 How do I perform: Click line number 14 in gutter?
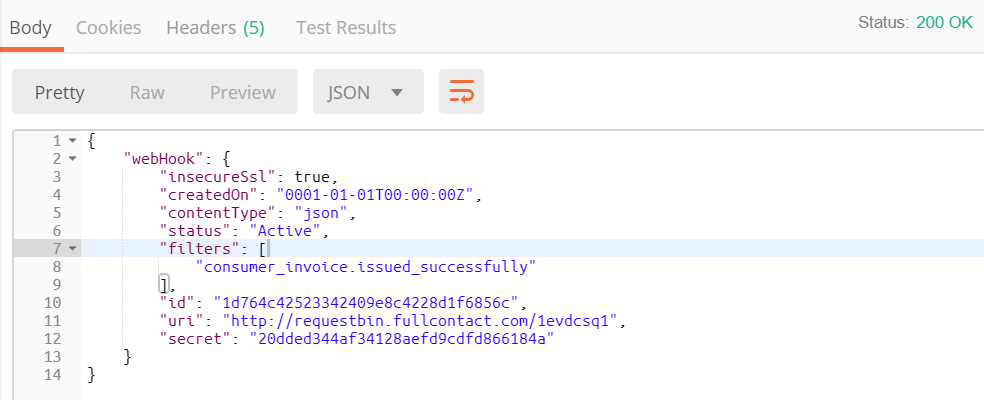point(53,374)
